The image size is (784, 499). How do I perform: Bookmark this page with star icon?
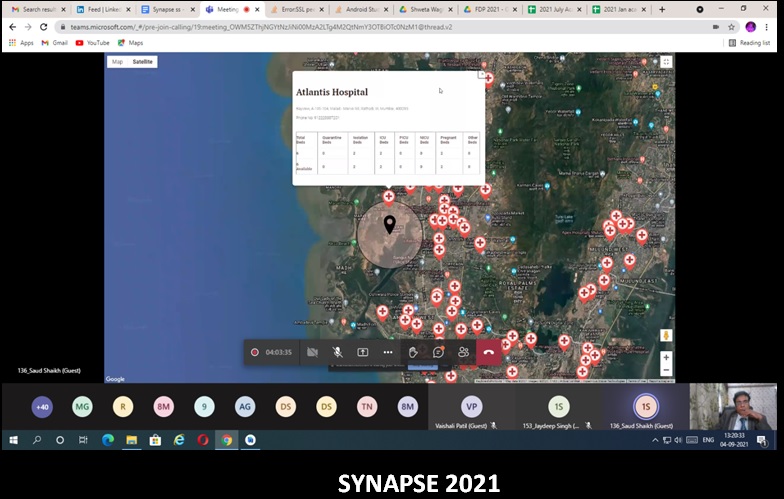pos(732,27)
